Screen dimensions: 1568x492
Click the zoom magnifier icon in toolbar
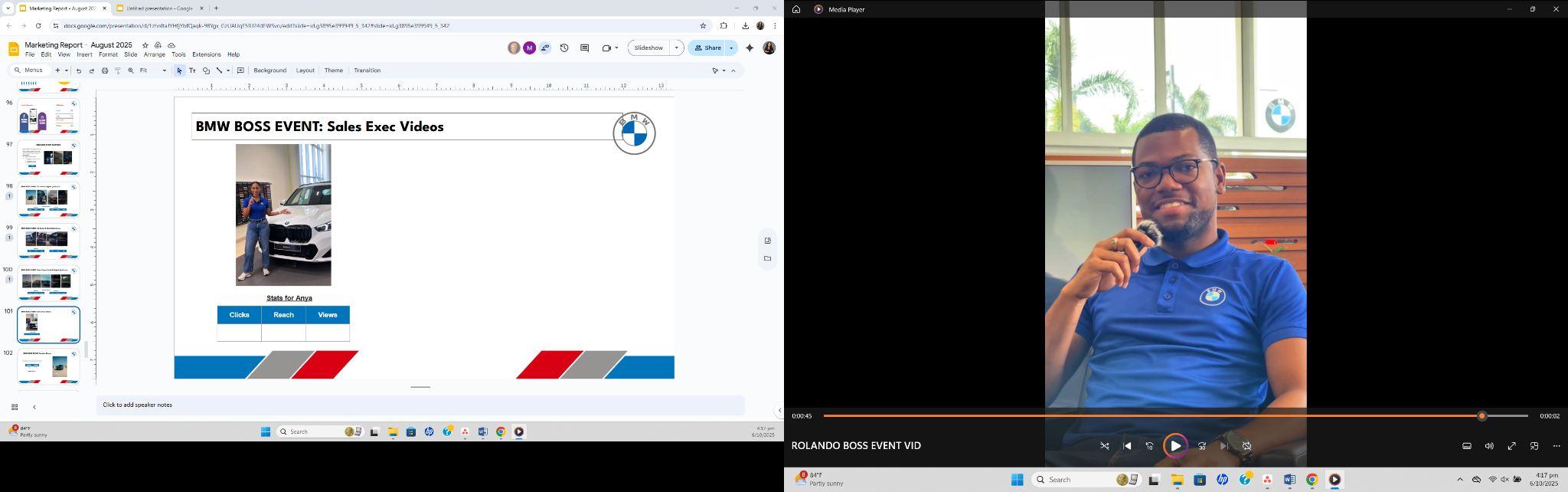click(131, 71)
